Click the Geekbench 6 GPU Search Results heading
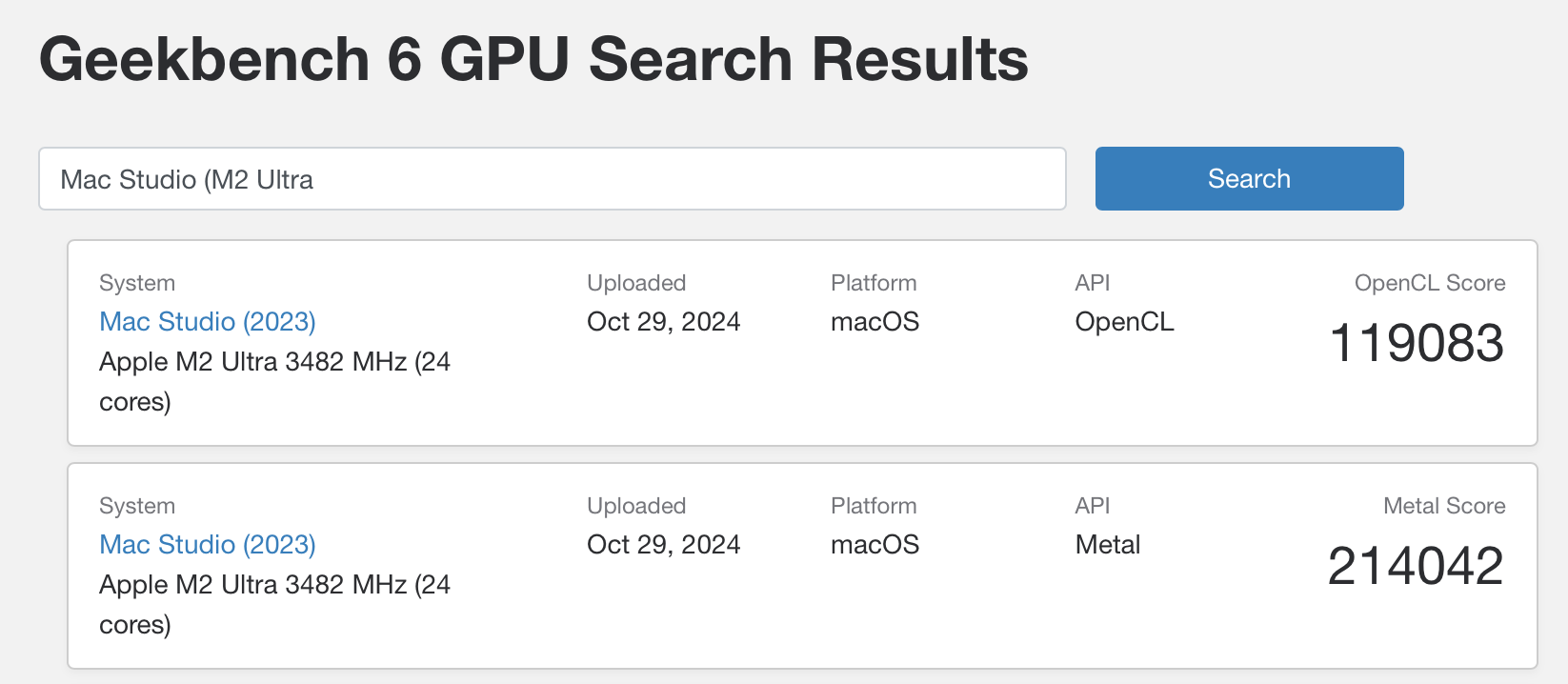This screenshot has height=684, width=1568. 533,59
